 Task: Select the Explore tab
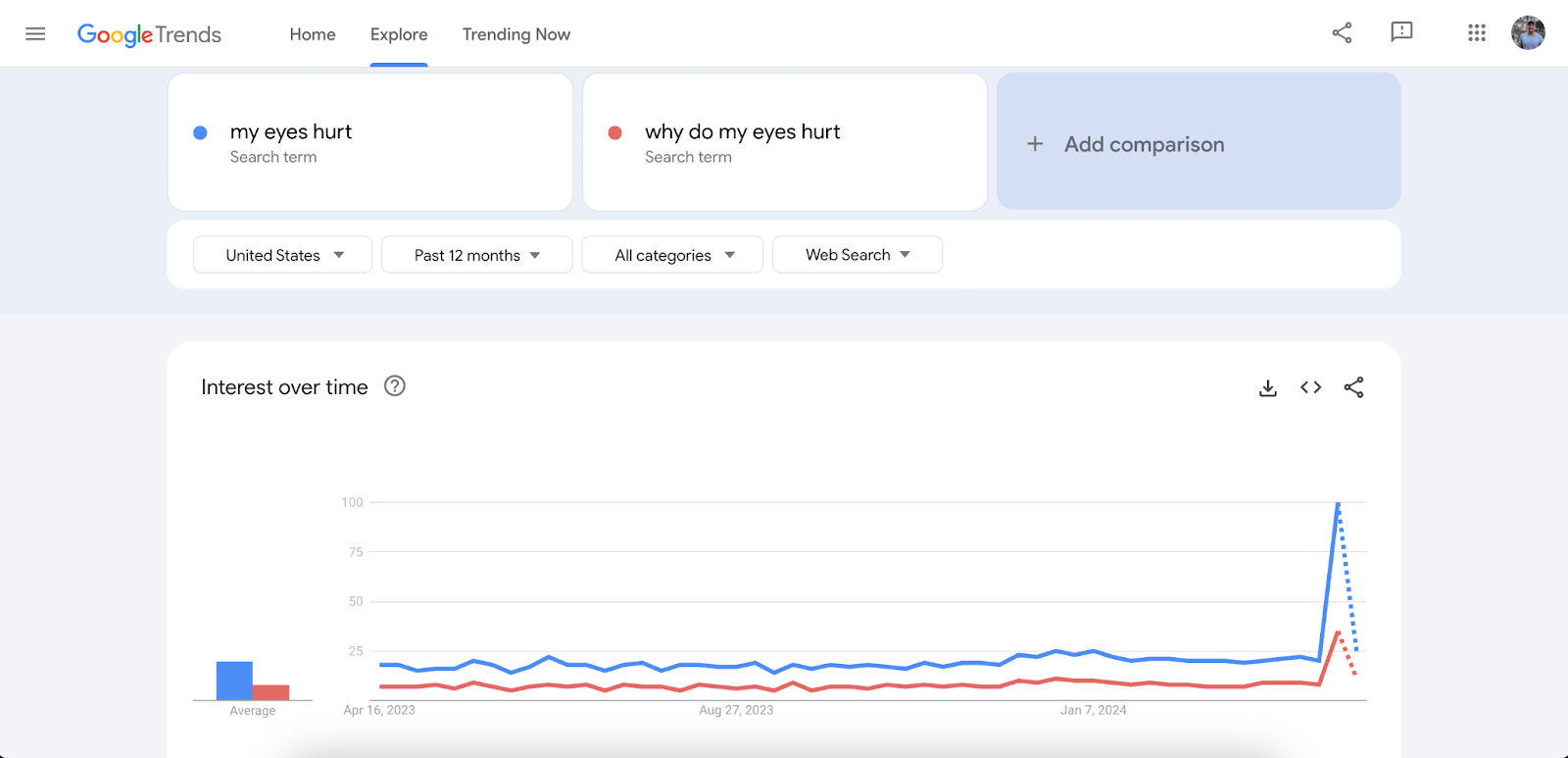[x=399, y=34]
